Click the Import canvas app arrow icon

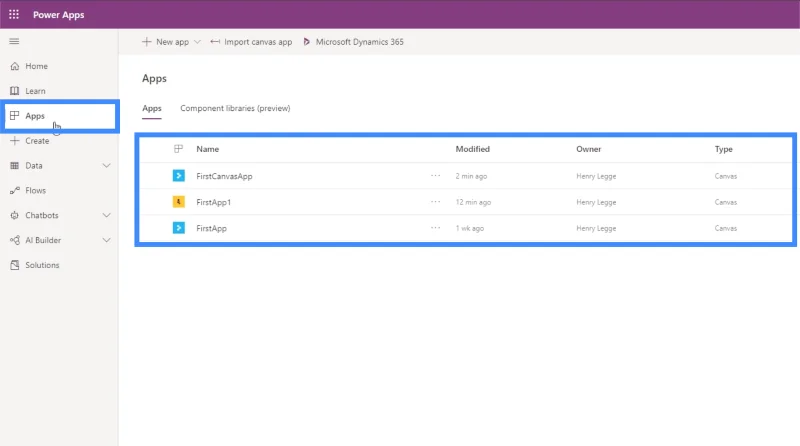point(215,42)
